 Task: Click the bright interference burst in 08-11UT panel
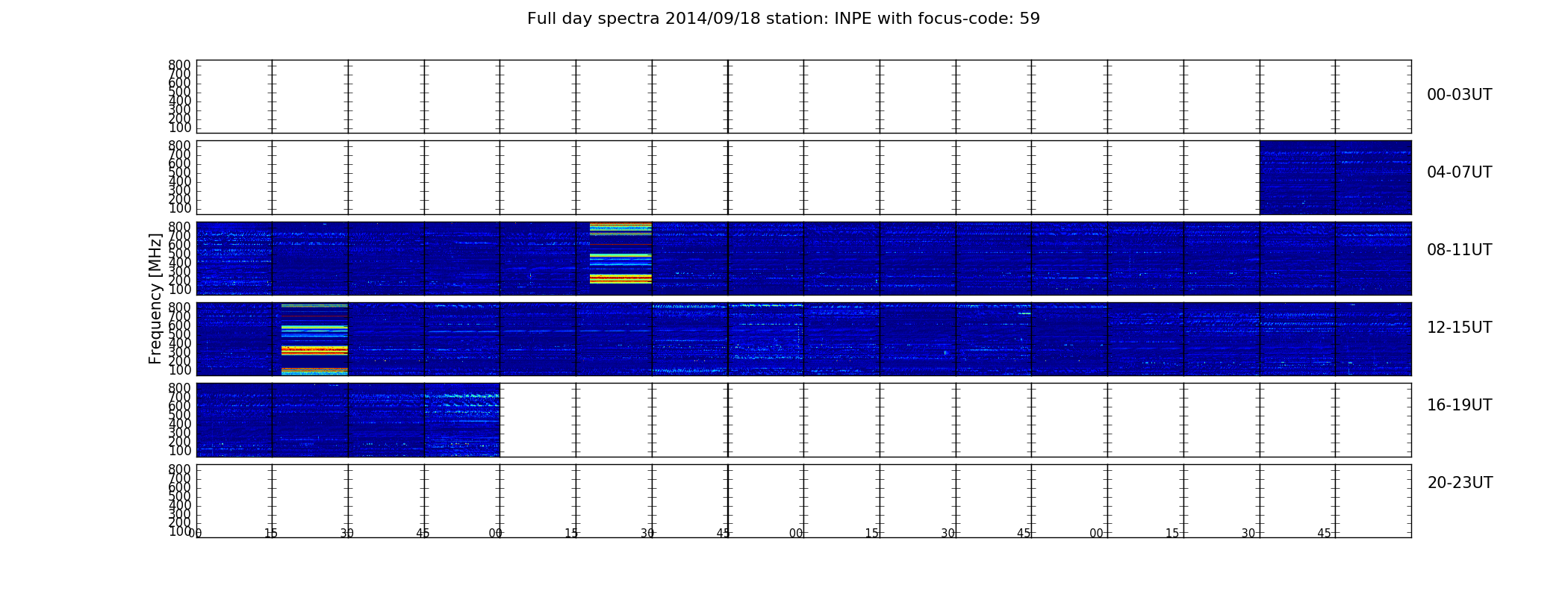click(620, 253)
